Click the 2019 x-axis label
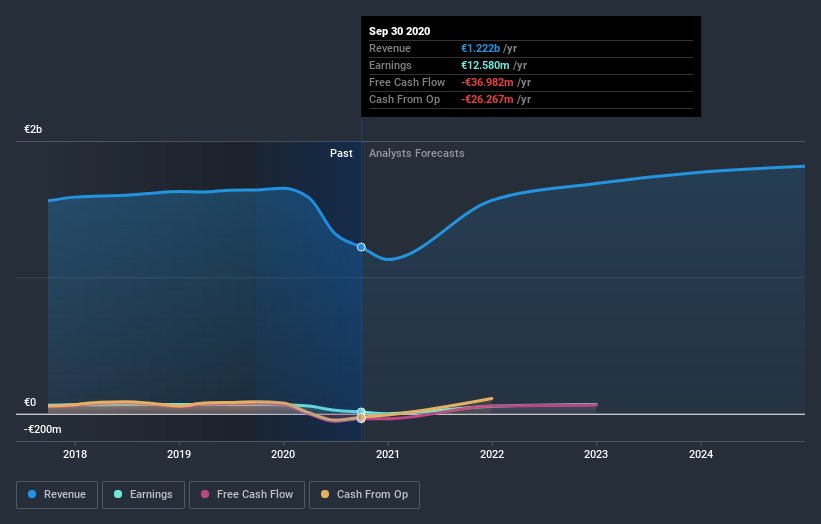The height and width of the screenshot is (524, 821). [x=179, y=454]
